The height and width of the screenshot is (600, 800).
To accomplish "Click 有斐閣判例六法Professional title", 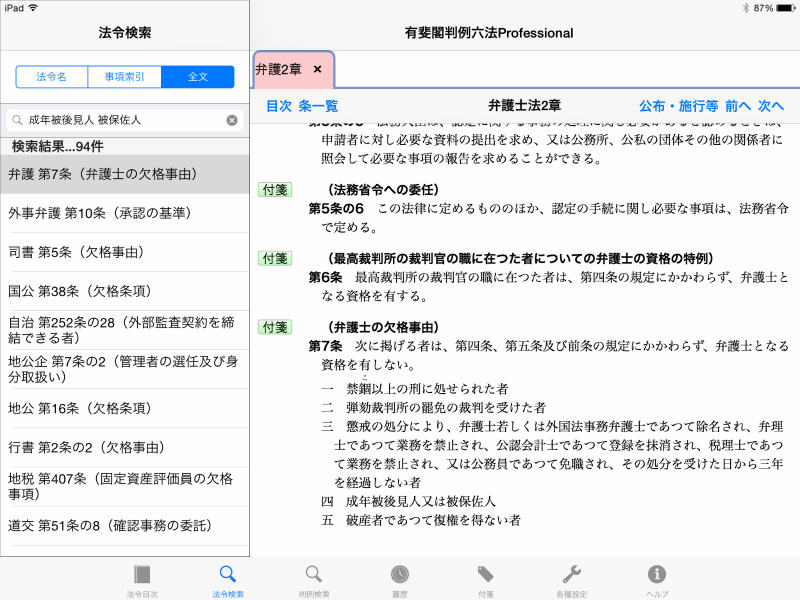I will (x=489, y=33).
